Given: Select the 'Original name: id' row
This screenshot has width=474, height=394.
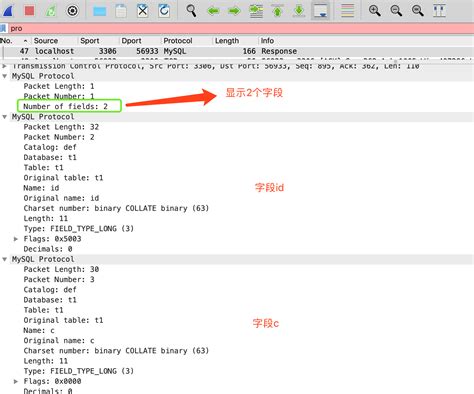Looking at the screenshot, I should 61,198.
